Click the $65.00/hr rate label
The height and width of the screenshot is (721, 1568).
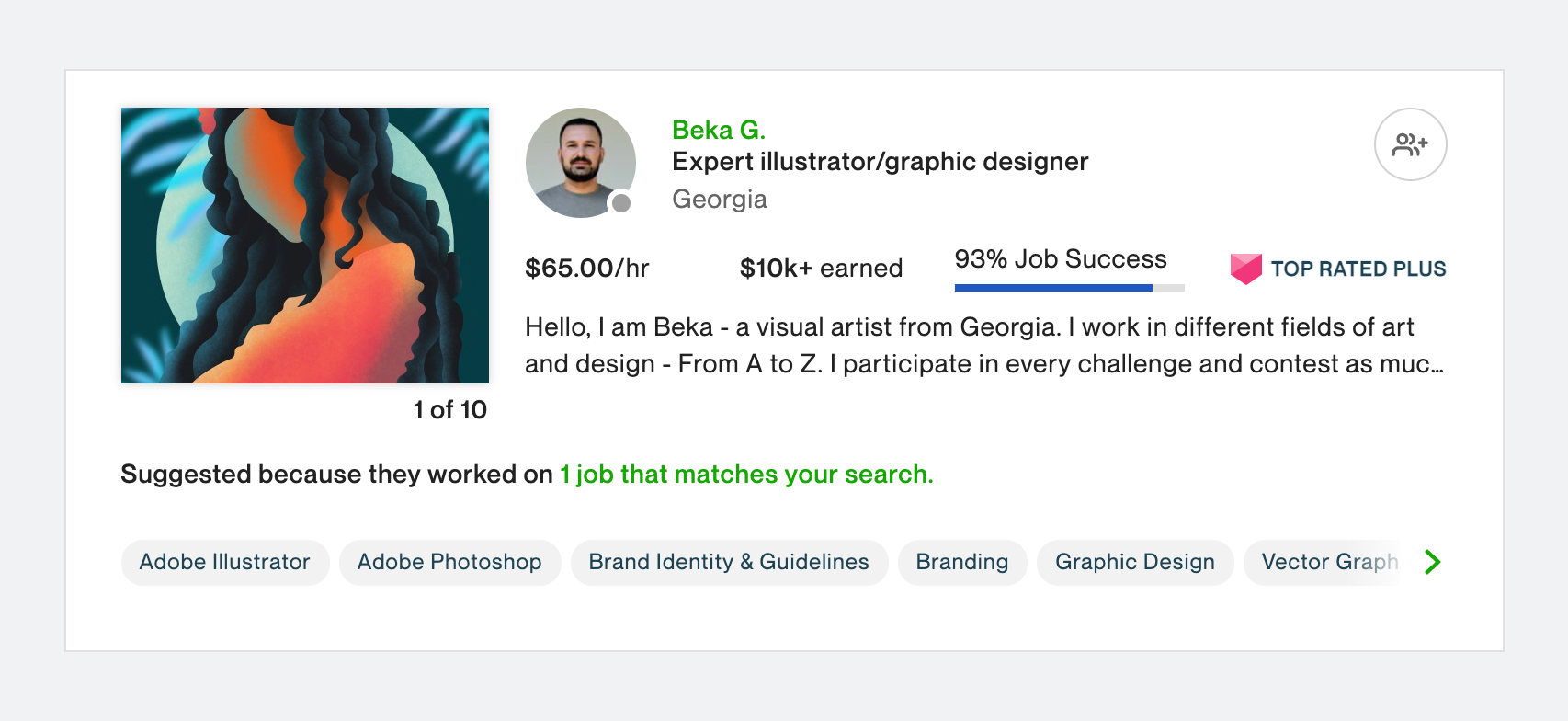(x=587, y=268)
